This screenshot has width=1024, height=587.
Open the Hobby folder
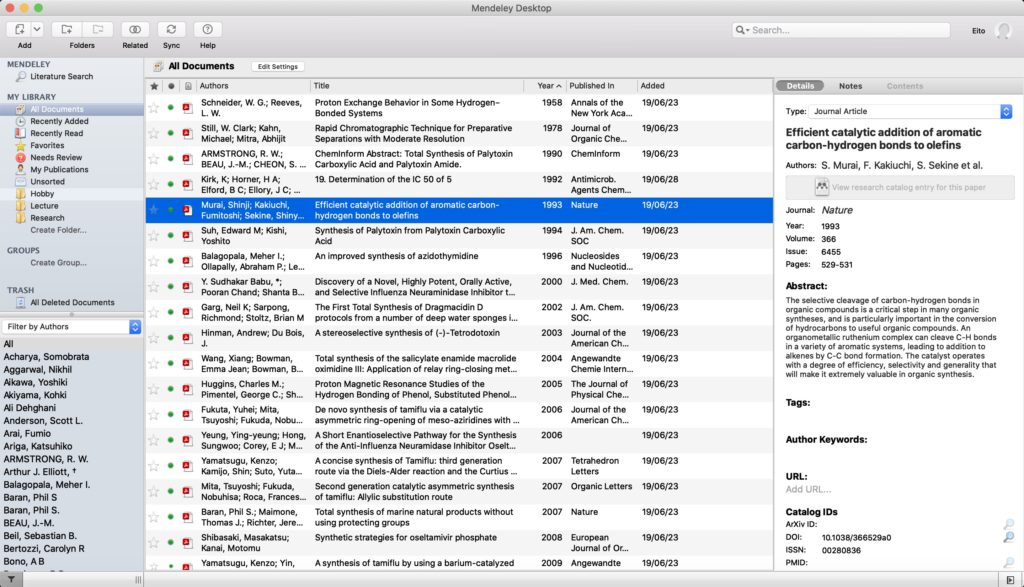(42, 194)
